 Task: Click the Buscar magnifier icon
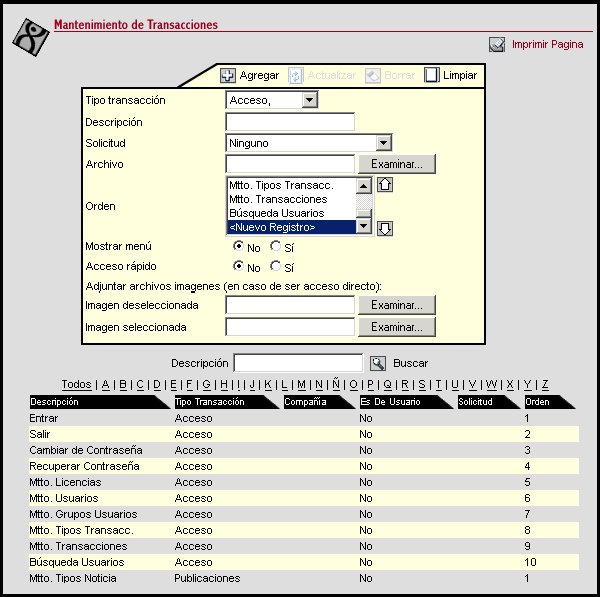pos(378,363)
